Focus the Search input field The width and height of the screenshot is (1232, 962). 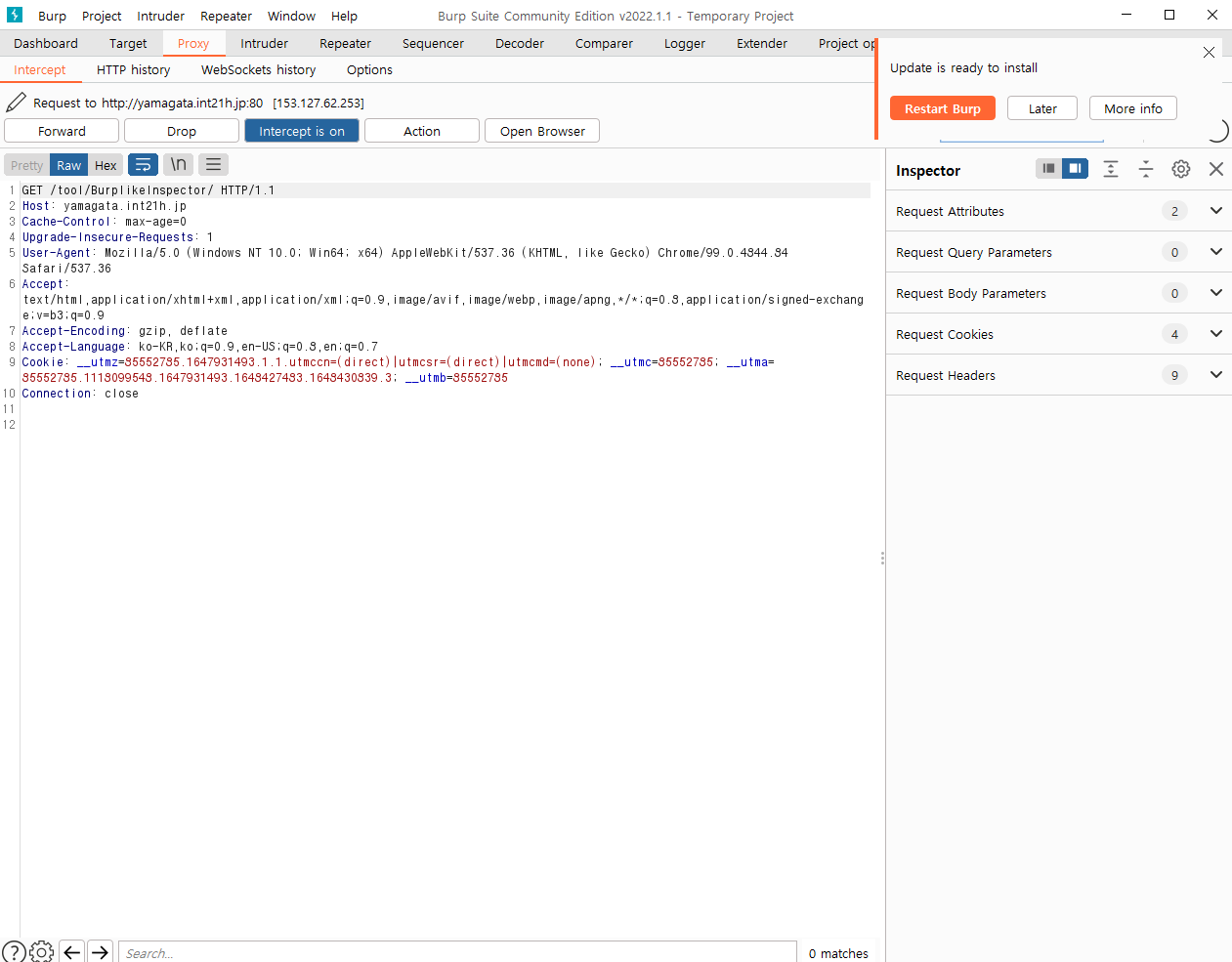[457, 952]
